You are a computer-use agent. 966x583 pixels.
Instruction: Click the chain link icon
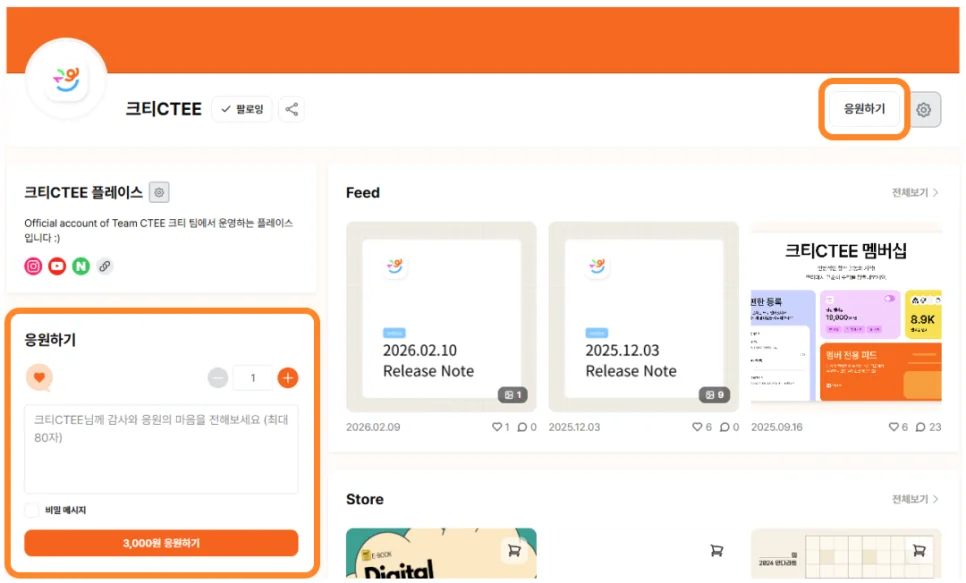click(x=104, y=266)
